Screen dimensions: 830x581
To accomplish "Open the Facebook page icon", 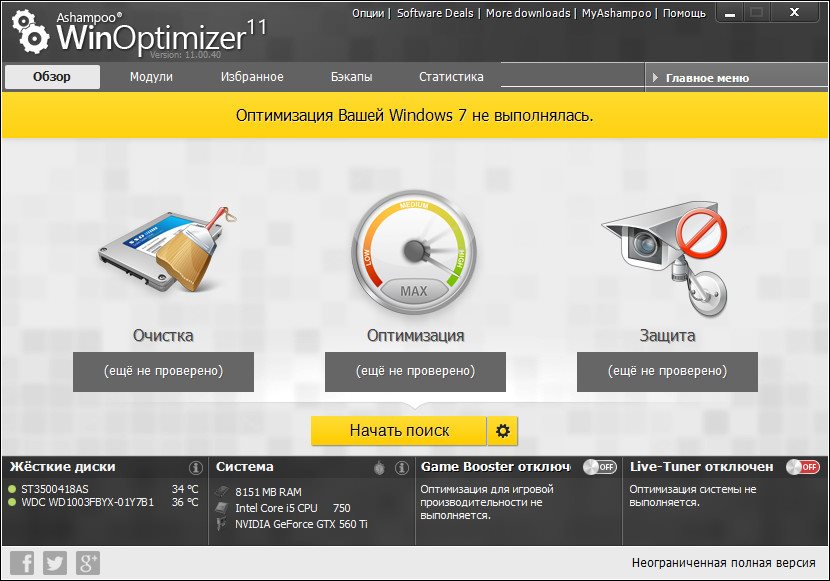I will tap(22, 562).
